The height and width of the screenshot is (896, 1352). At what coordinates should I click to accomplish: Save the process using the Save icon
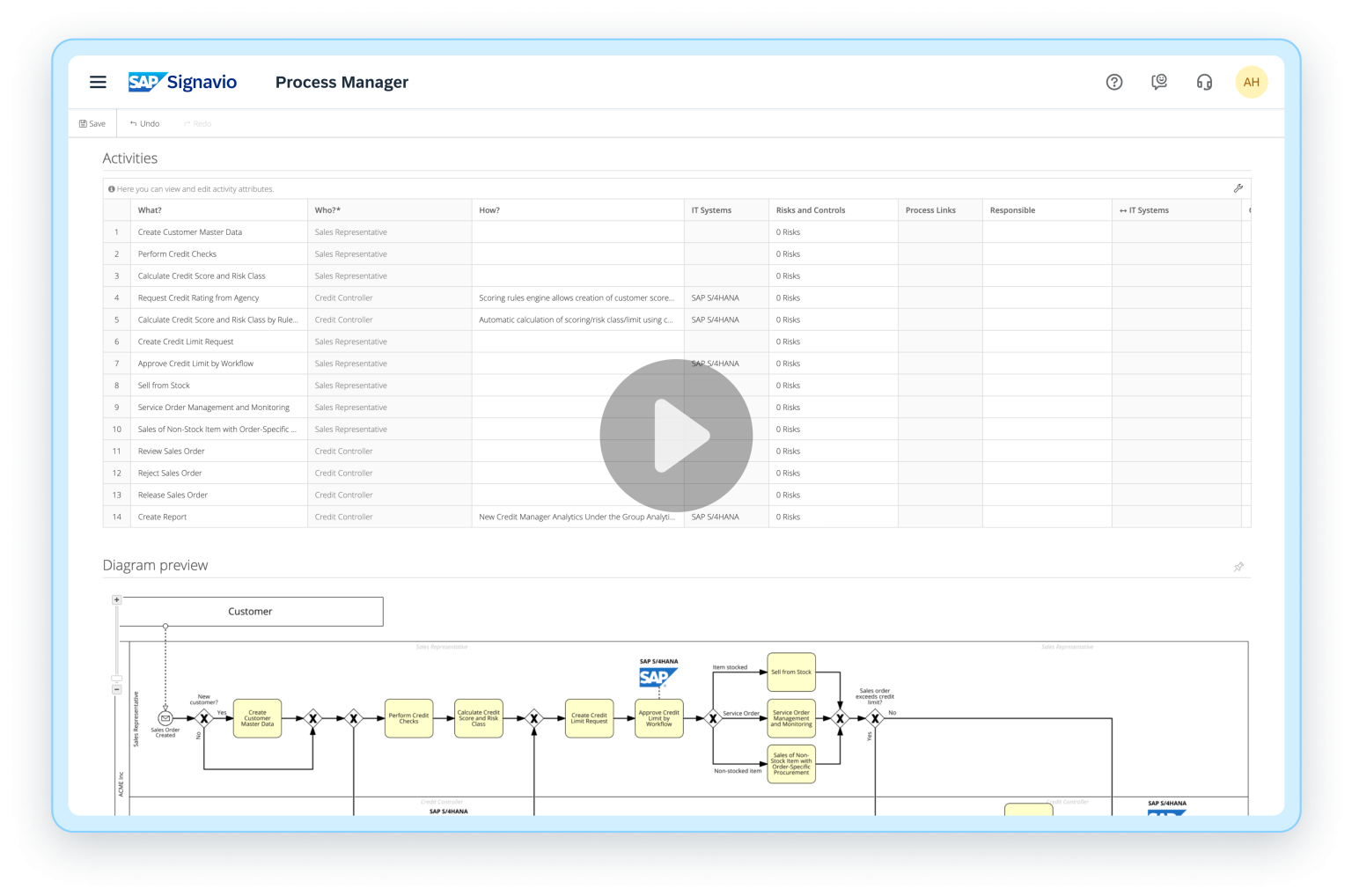(x=91, y=123)
